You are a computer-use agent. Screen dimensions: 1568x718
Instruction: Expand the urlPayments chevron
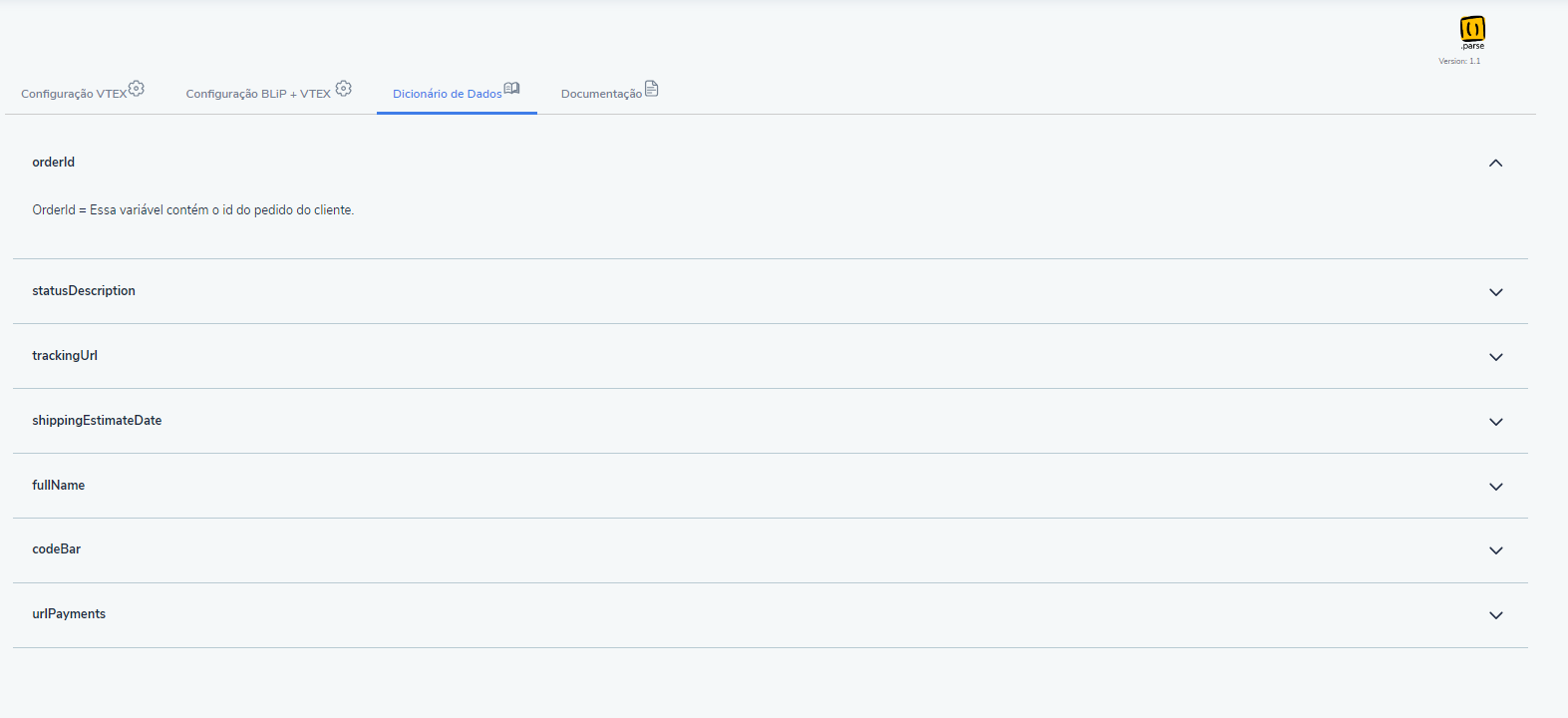pos(1495,615)
